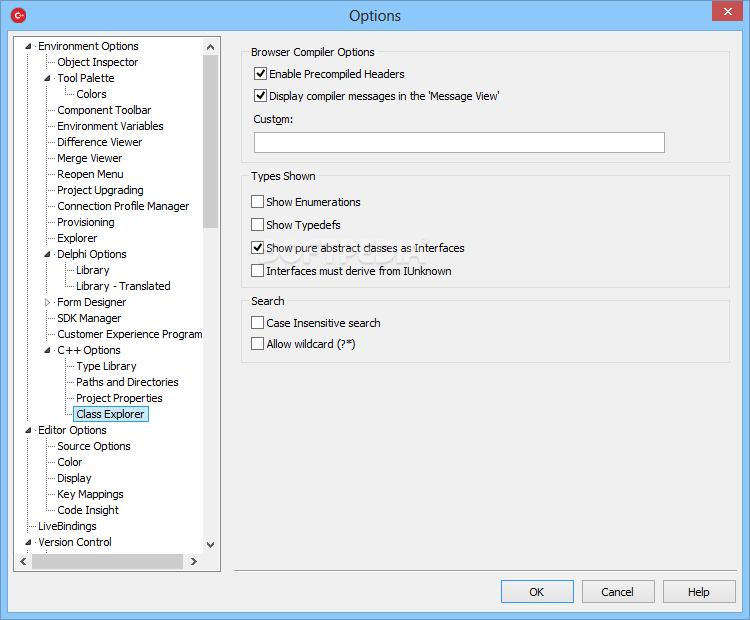
Task: Open Component Toolbar options
Action: [x=104, y=110]
